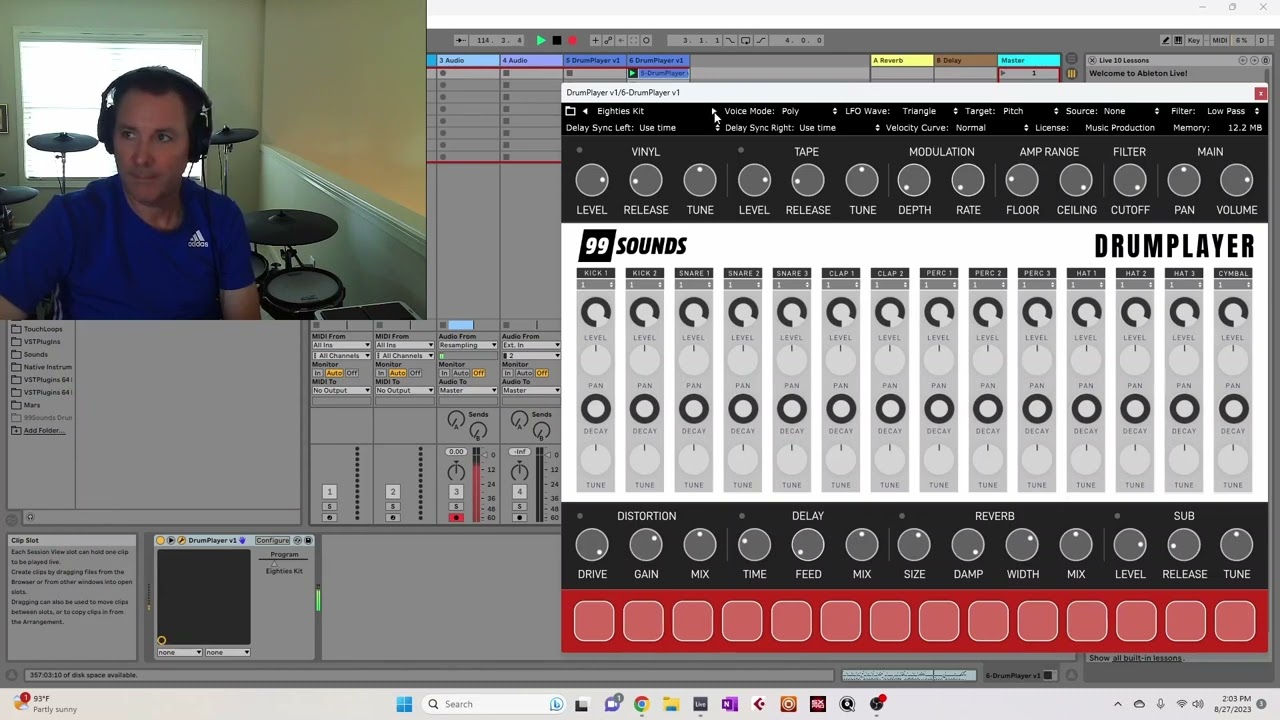1280x720 pixels.
Task: Toggle the Vinyl section power LED
Action: point(579,151)
